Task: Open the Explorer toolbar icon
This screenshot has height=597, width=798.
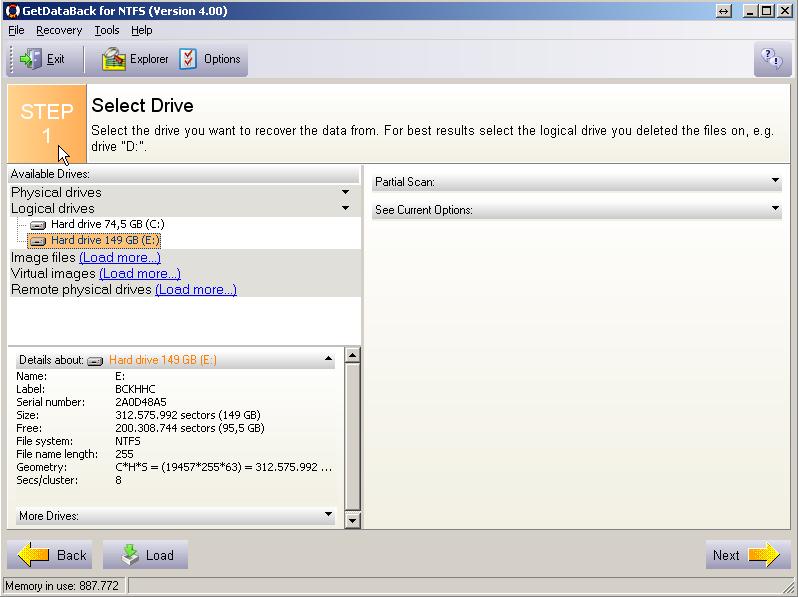Action: 113,59
